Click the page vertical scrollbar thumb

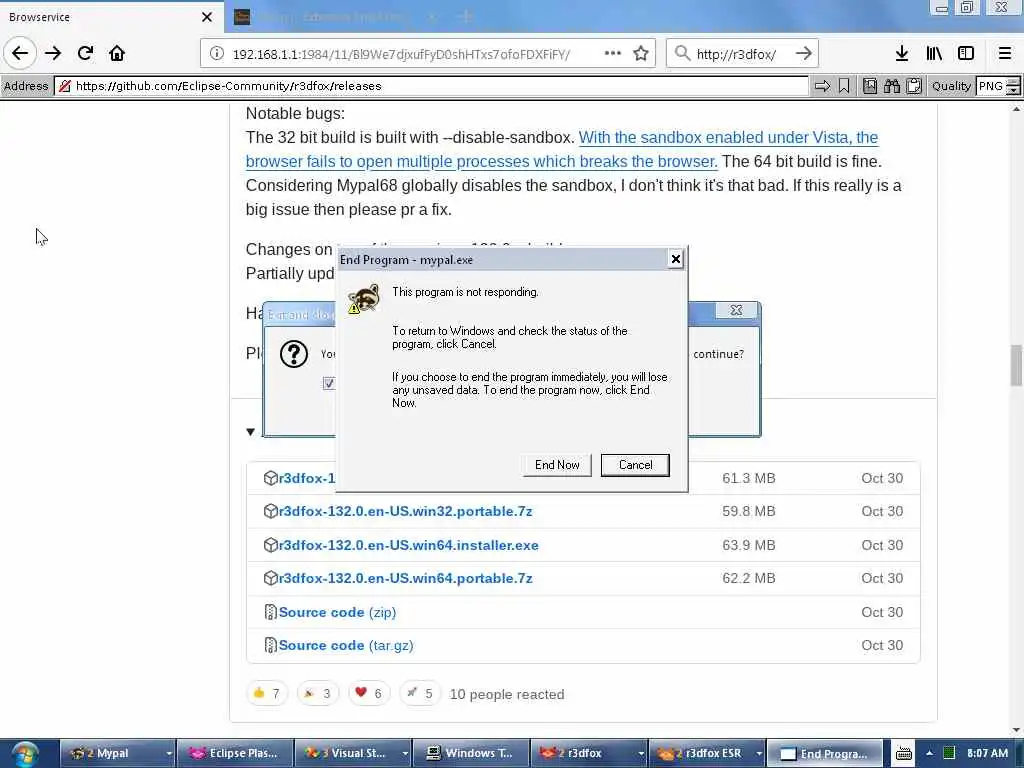(1016, 366)
